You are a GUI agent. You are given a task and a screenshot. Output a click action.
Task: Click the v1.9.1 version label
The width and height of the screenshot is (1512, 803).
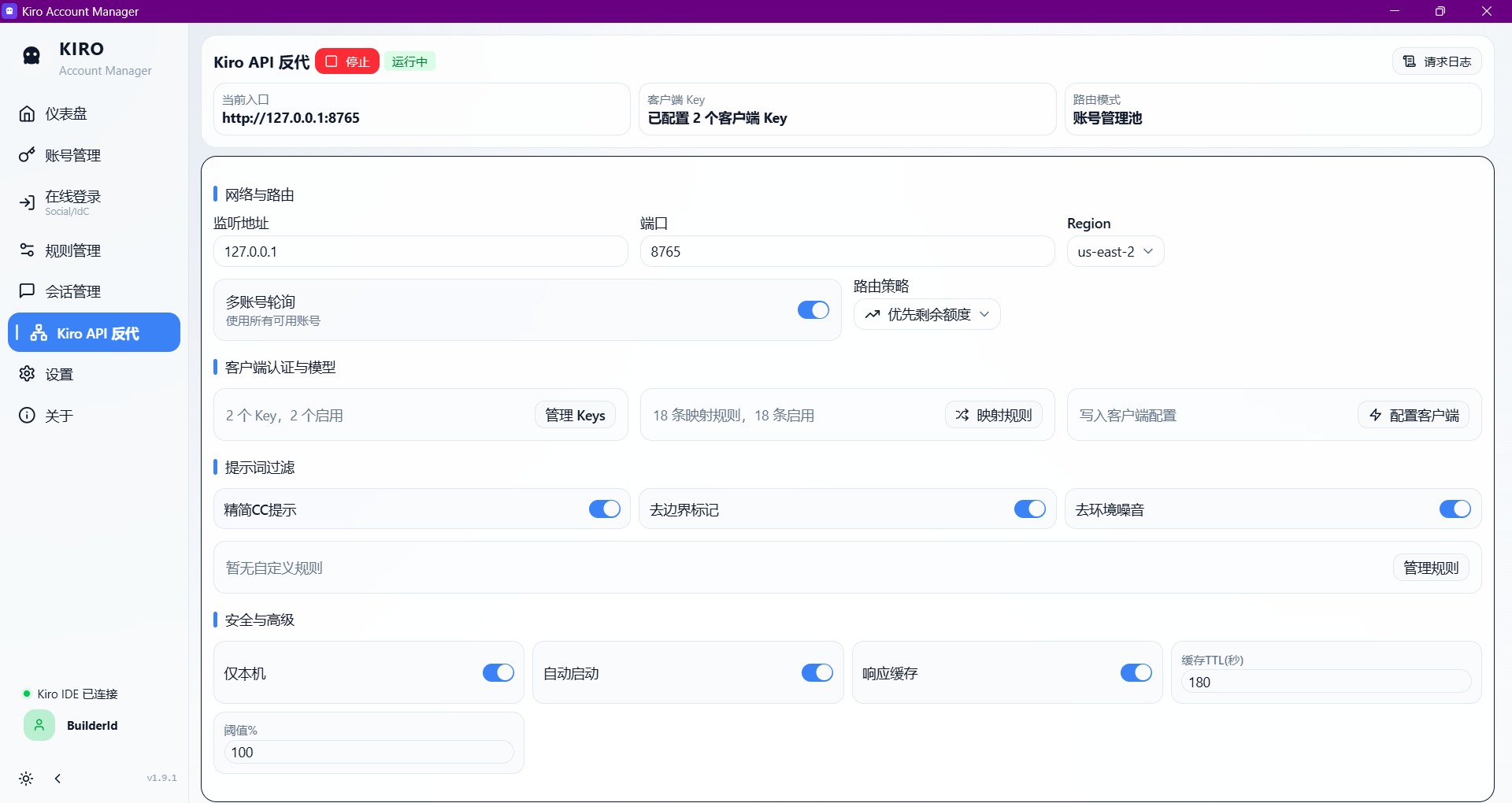tap(161, 778)
